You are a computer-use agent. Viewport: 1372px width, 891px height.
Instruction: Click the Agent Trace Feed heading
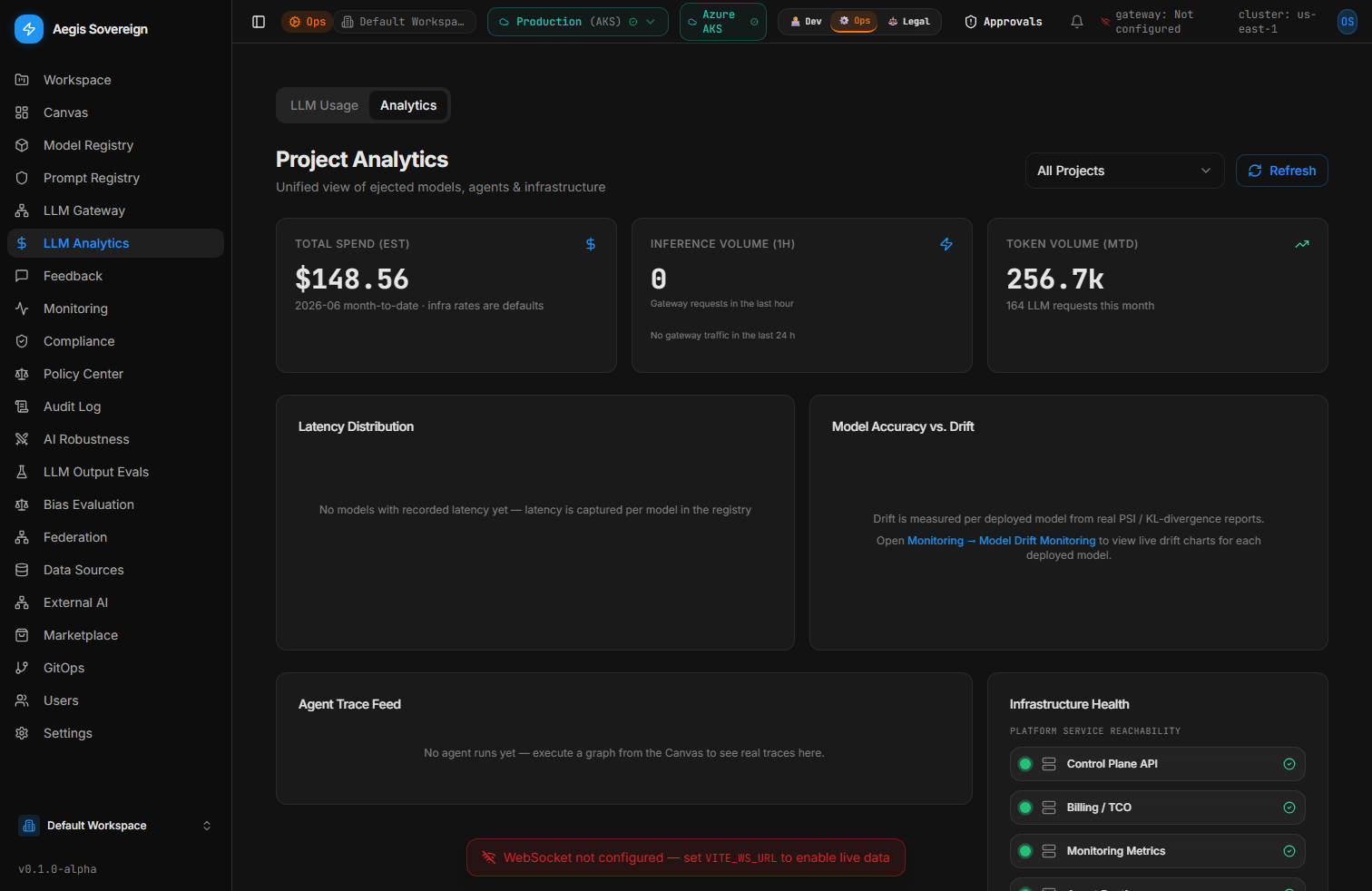(349, 704)
